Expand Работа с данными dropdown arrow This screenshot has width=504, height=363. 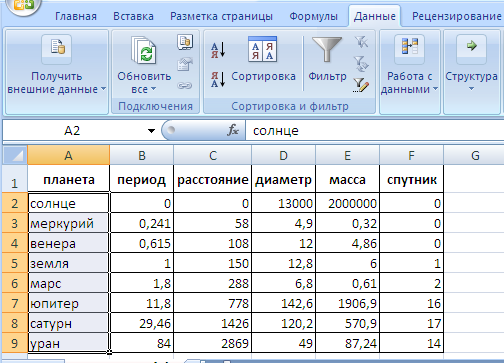(x=435, y=89)
